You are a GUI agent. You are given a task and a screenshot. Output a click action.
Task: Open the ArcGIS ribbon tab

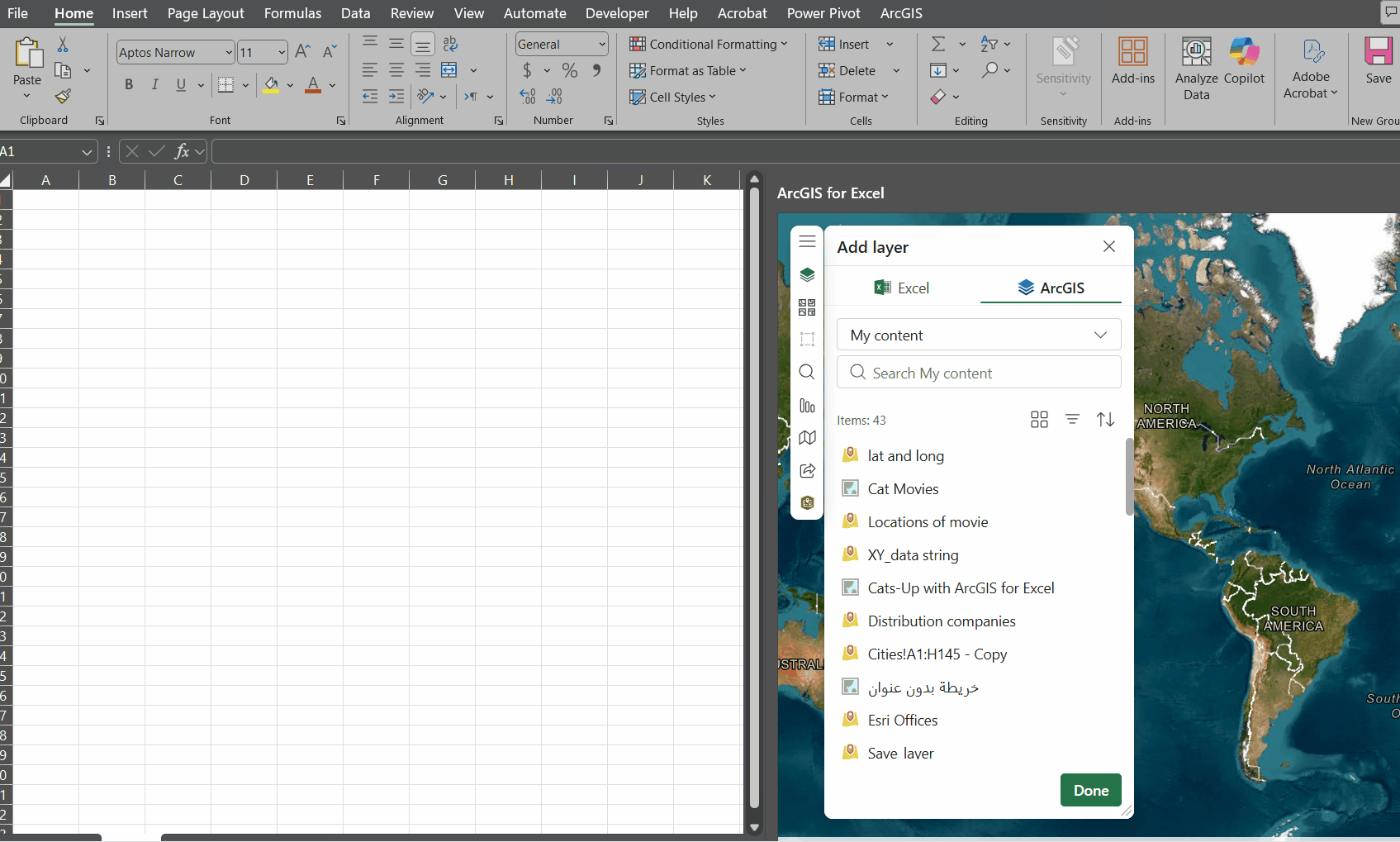(x=901, y=13)
